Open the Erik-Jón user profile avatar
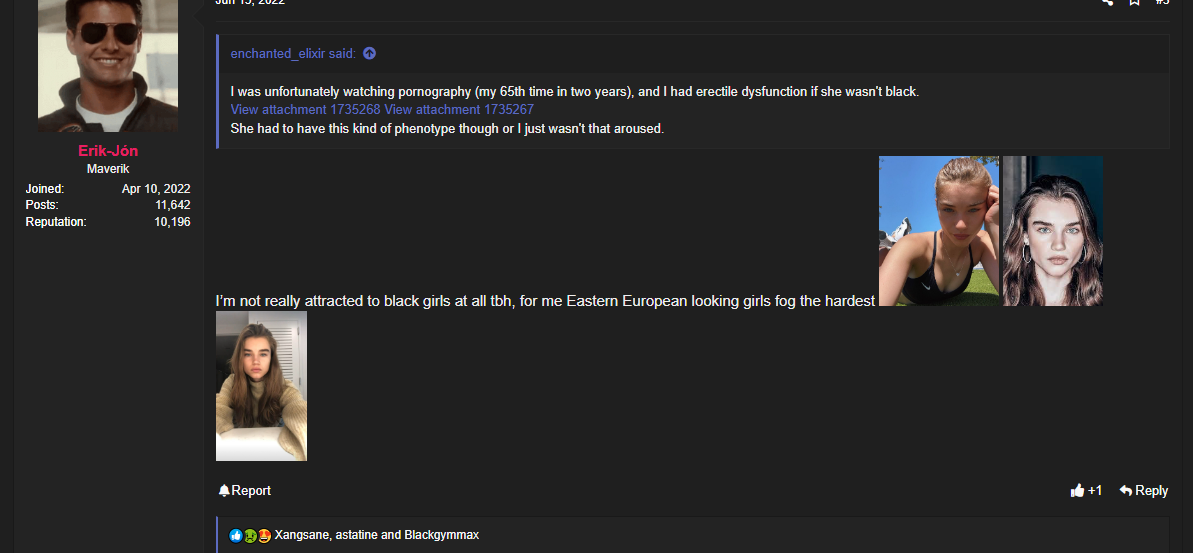Viewport: 1193px width, 553px height. coord(108,65)
